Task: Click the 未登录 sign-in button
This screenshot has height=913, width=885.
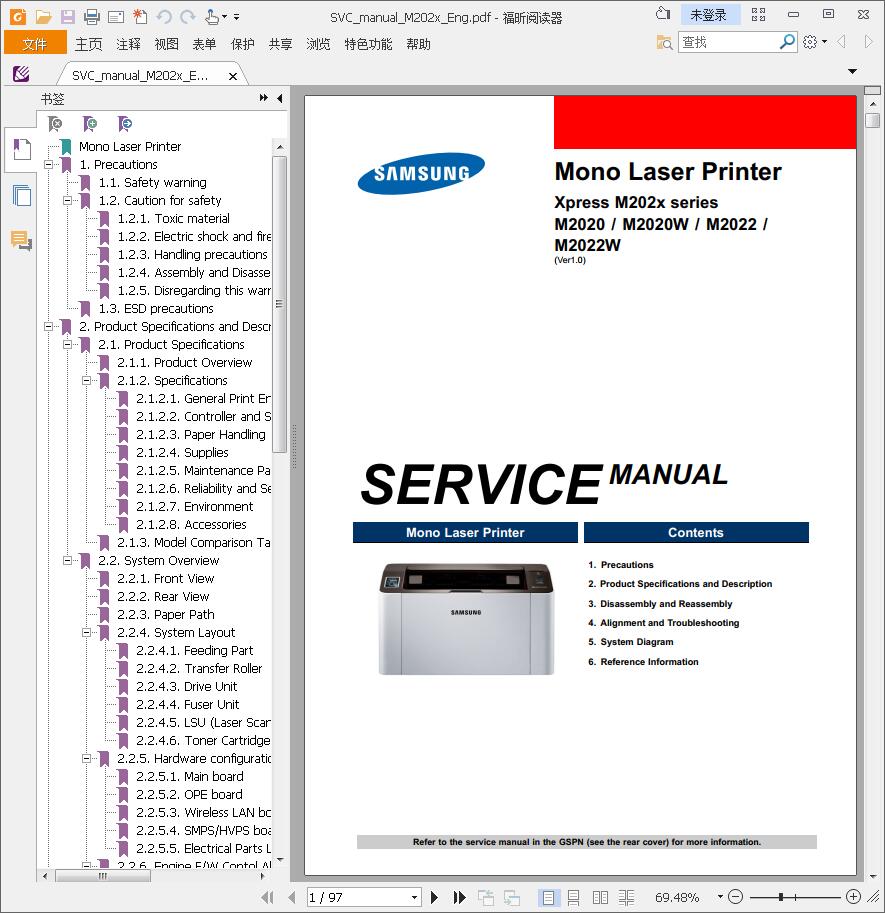Action: point(708,15)
